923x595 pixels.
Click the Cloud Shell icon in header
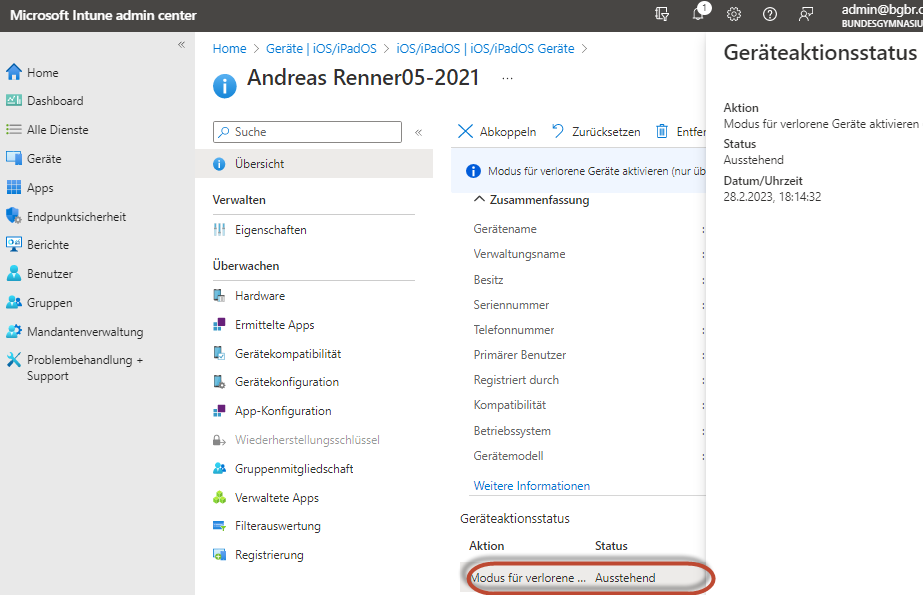(662, 14)
